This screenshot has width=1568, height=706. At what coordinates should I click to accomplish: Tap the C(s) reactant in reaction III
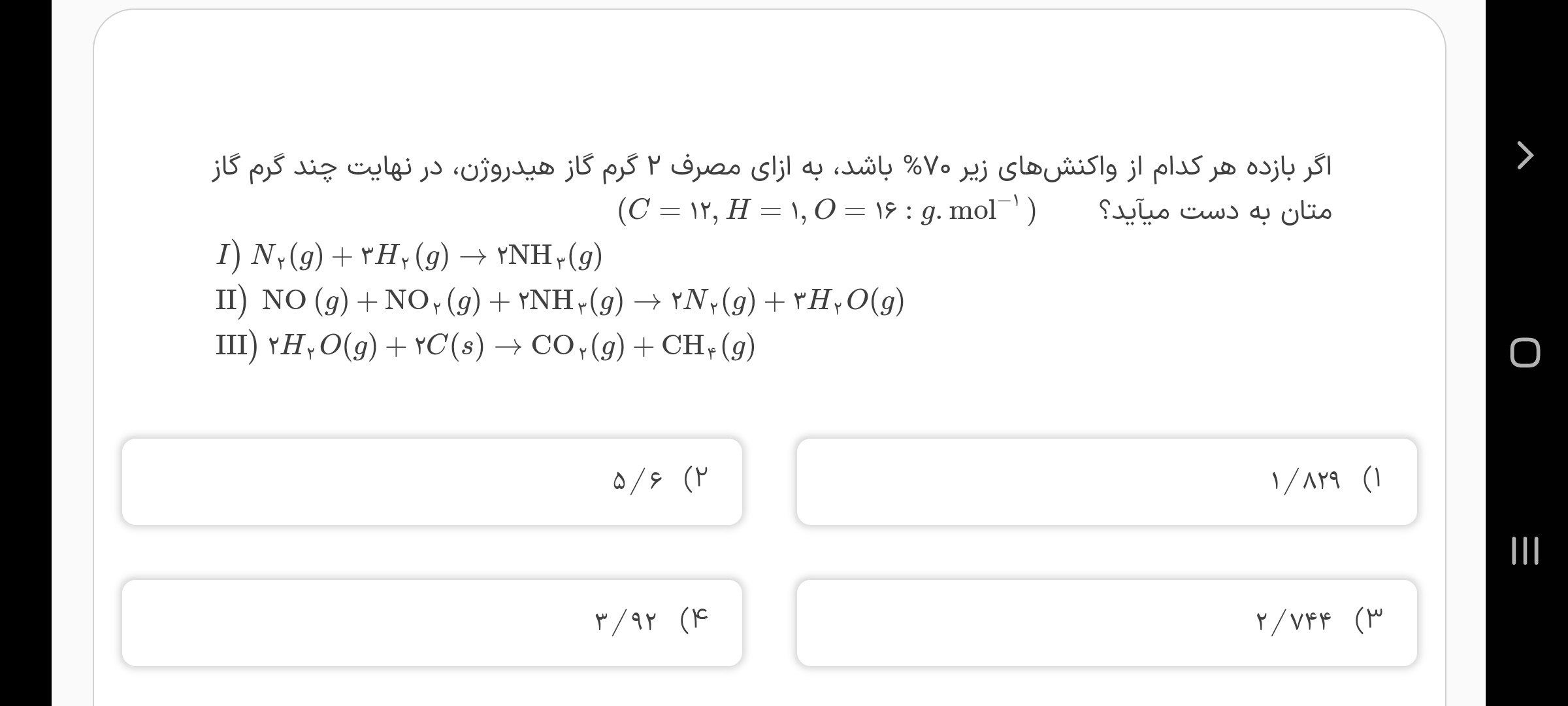449,346
